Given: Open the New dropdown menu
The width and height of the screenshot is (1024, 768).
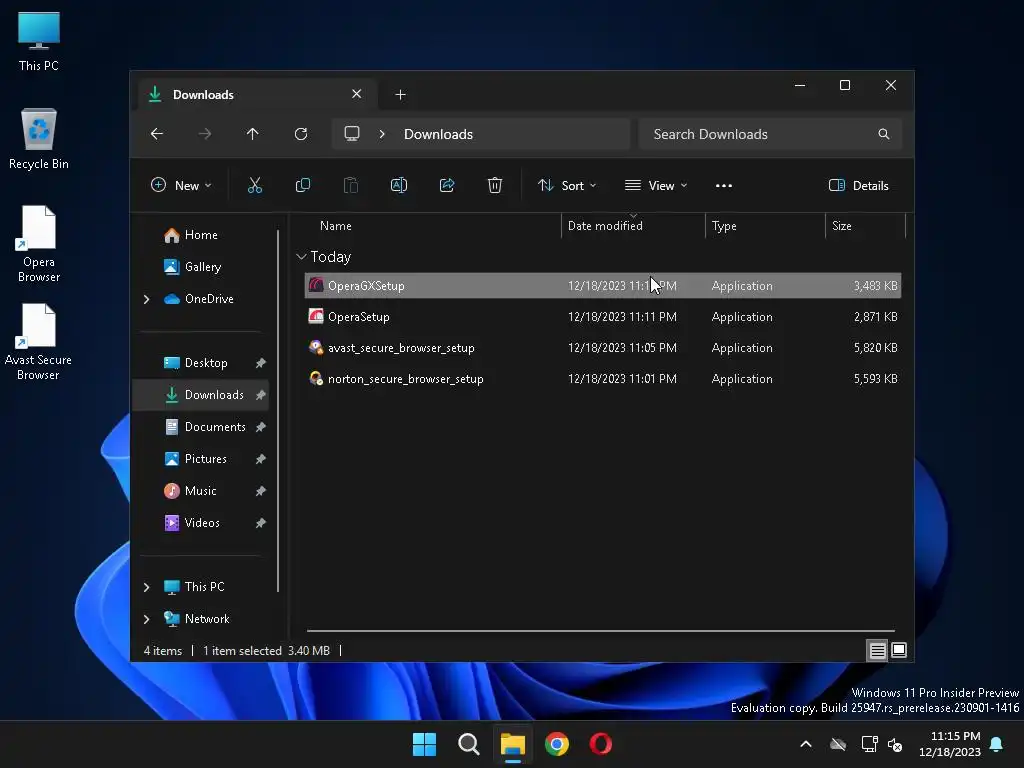Looking at the screenshot, I should [181, 185].
